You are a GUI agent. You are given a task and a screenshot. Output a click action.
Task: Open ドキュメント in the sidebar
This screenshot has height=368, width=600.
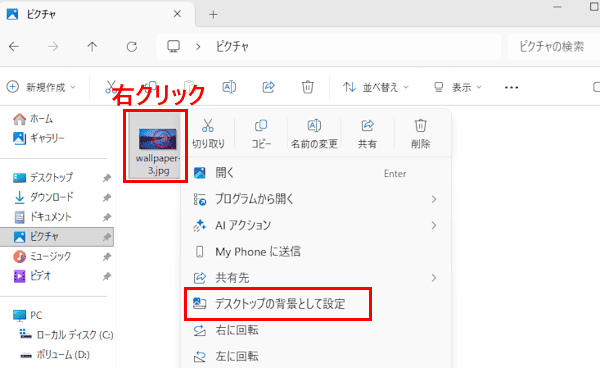point(42,217)
